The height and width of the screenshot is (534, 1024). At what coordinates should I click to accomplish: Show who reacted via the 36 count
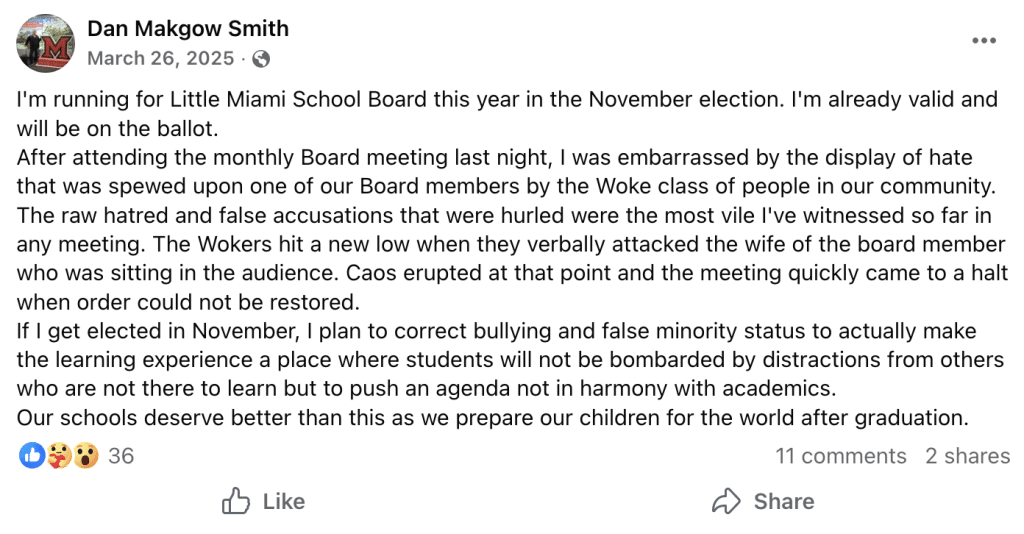121,456
